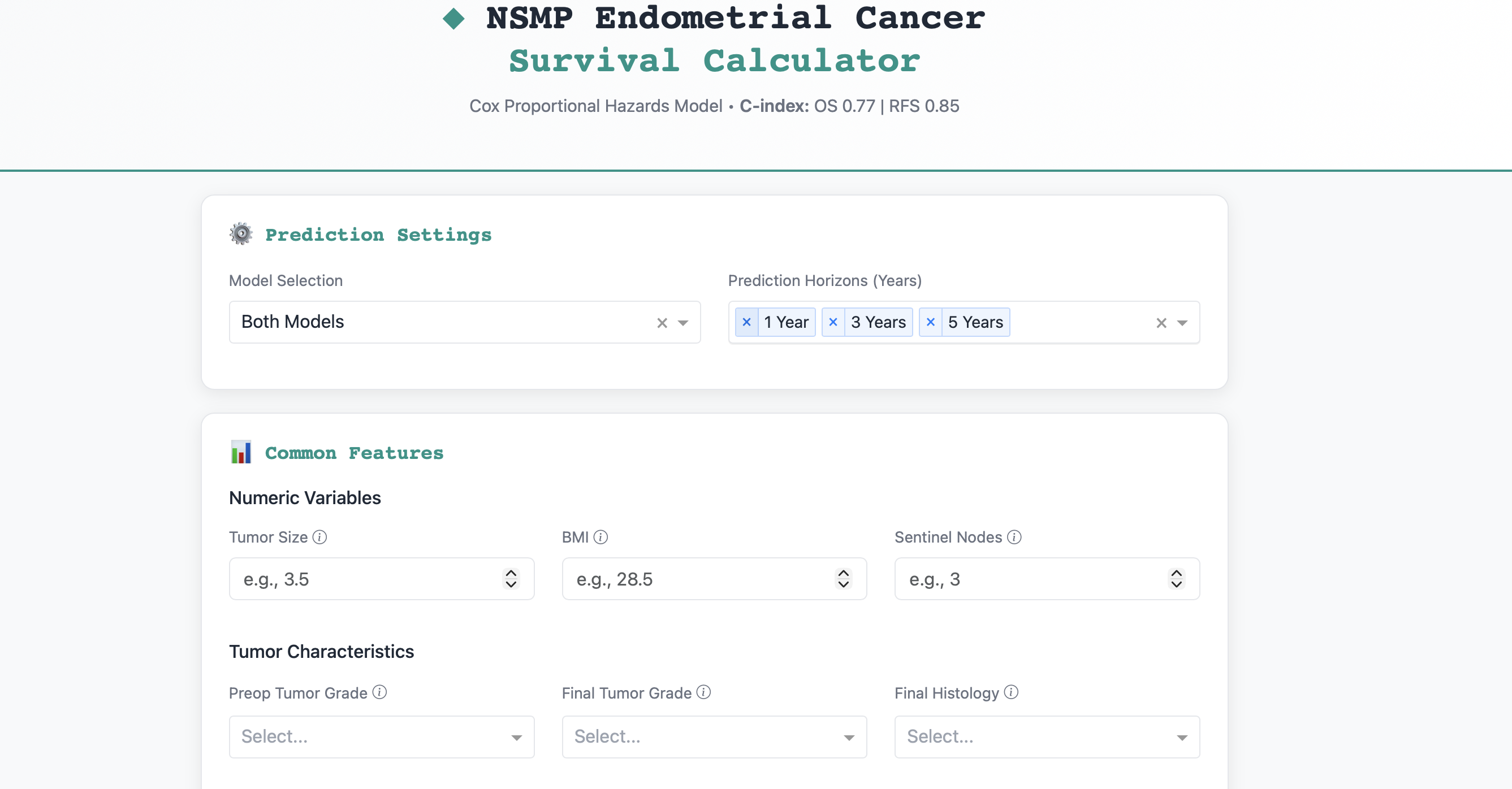
Task: Click the Tumor Size info icon
Action: (x=319, y=537)
